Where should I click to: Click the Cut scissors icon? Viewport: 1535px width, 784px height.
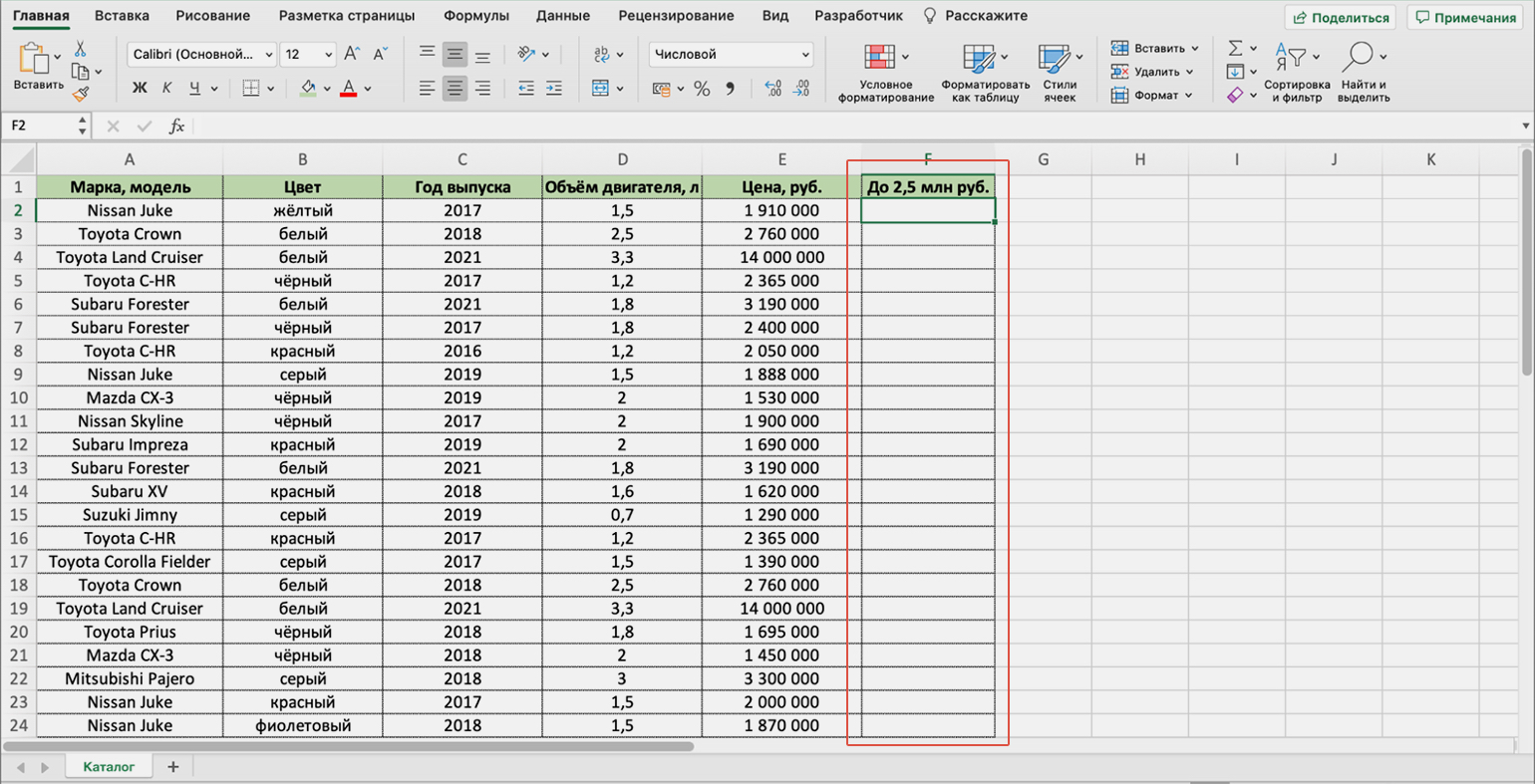pos(80,50)
